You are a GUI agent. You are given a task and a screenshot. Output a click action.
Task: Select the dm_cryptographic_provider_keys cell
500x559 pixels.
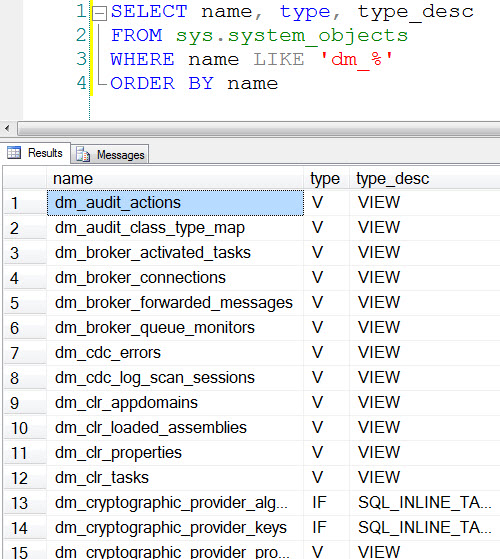pyautogui.click(x=175, y=528)
